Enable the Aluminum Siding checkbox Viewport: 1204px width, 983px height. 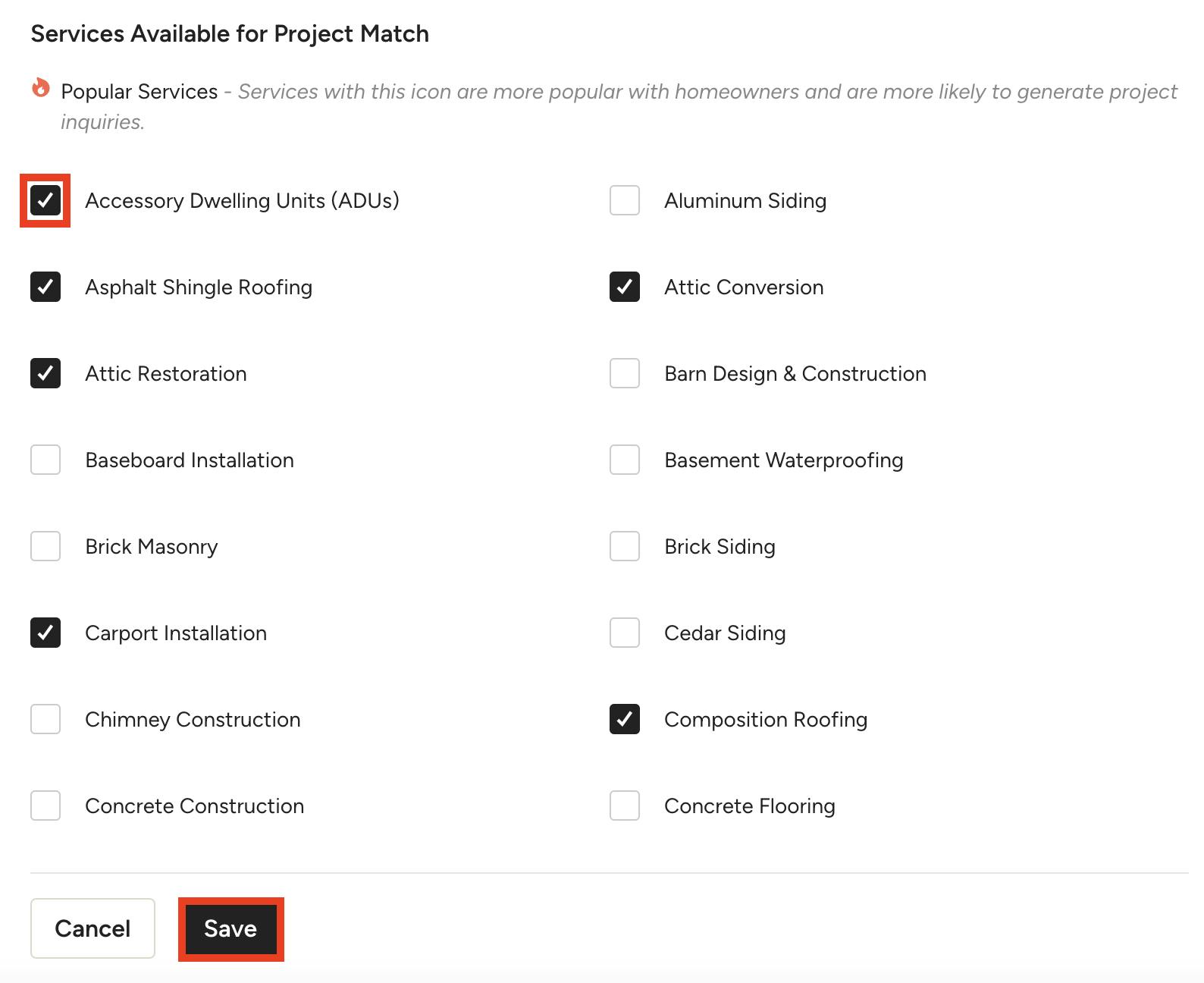click(x=625, y=200)
